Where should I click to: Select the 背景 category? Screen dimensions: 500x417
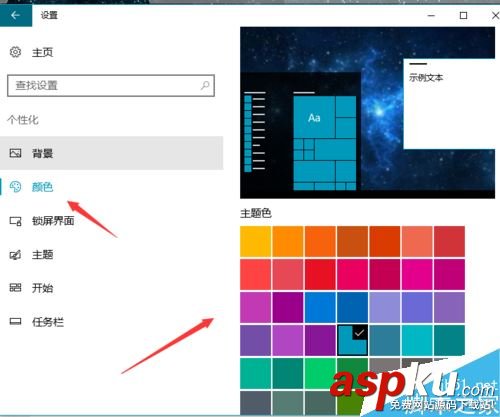111,153
